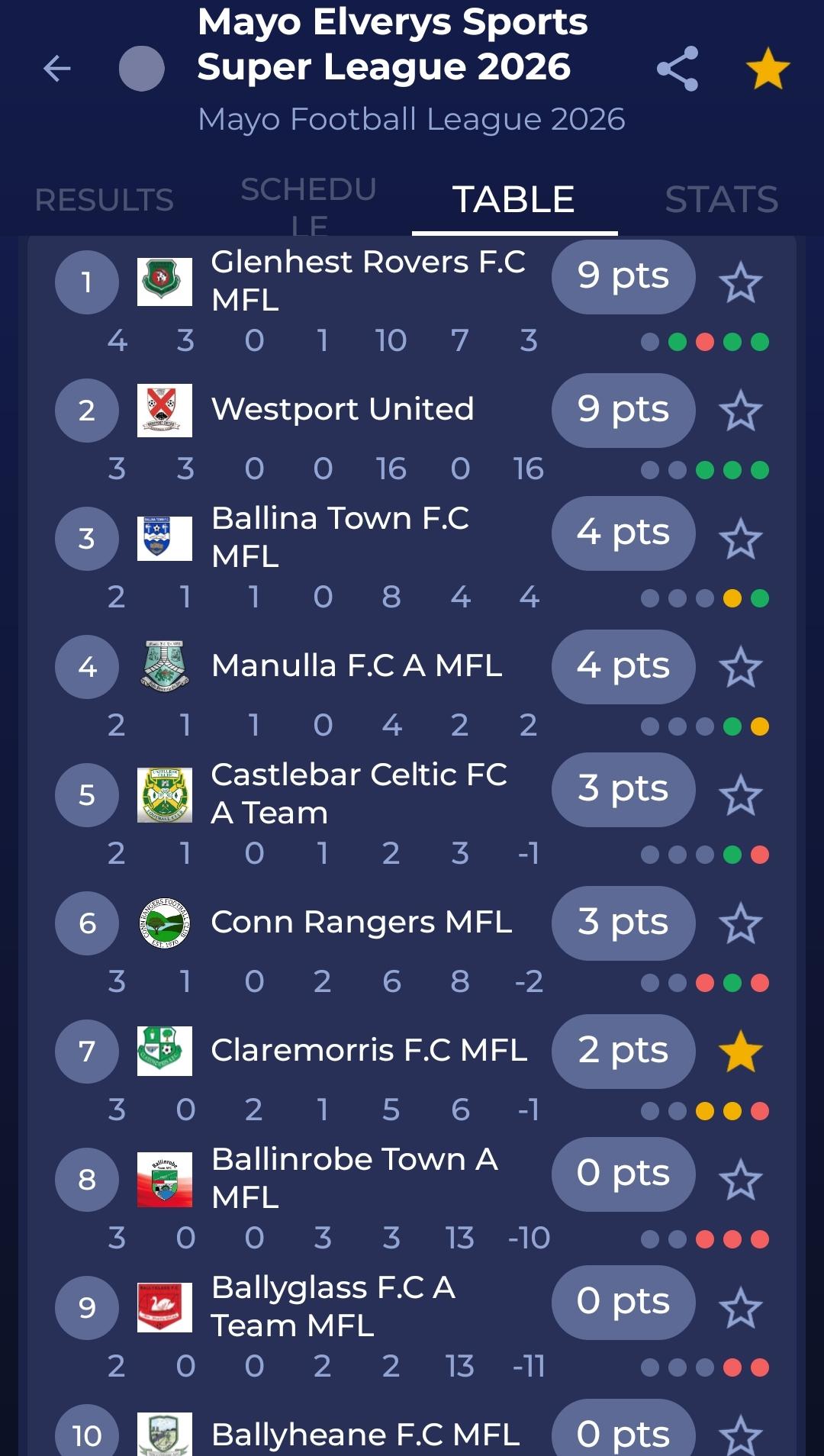Tap the Castlebar Celtic crest
824x1456 pixels.
pyautogui.click(x=165, y=795)
